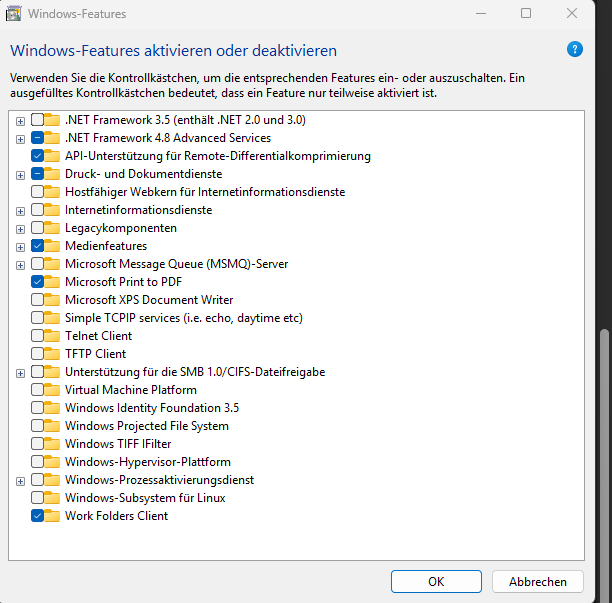Minimize the Windows-Features window
The height and width of the screenshot is (603, 612).
[481, 13]
